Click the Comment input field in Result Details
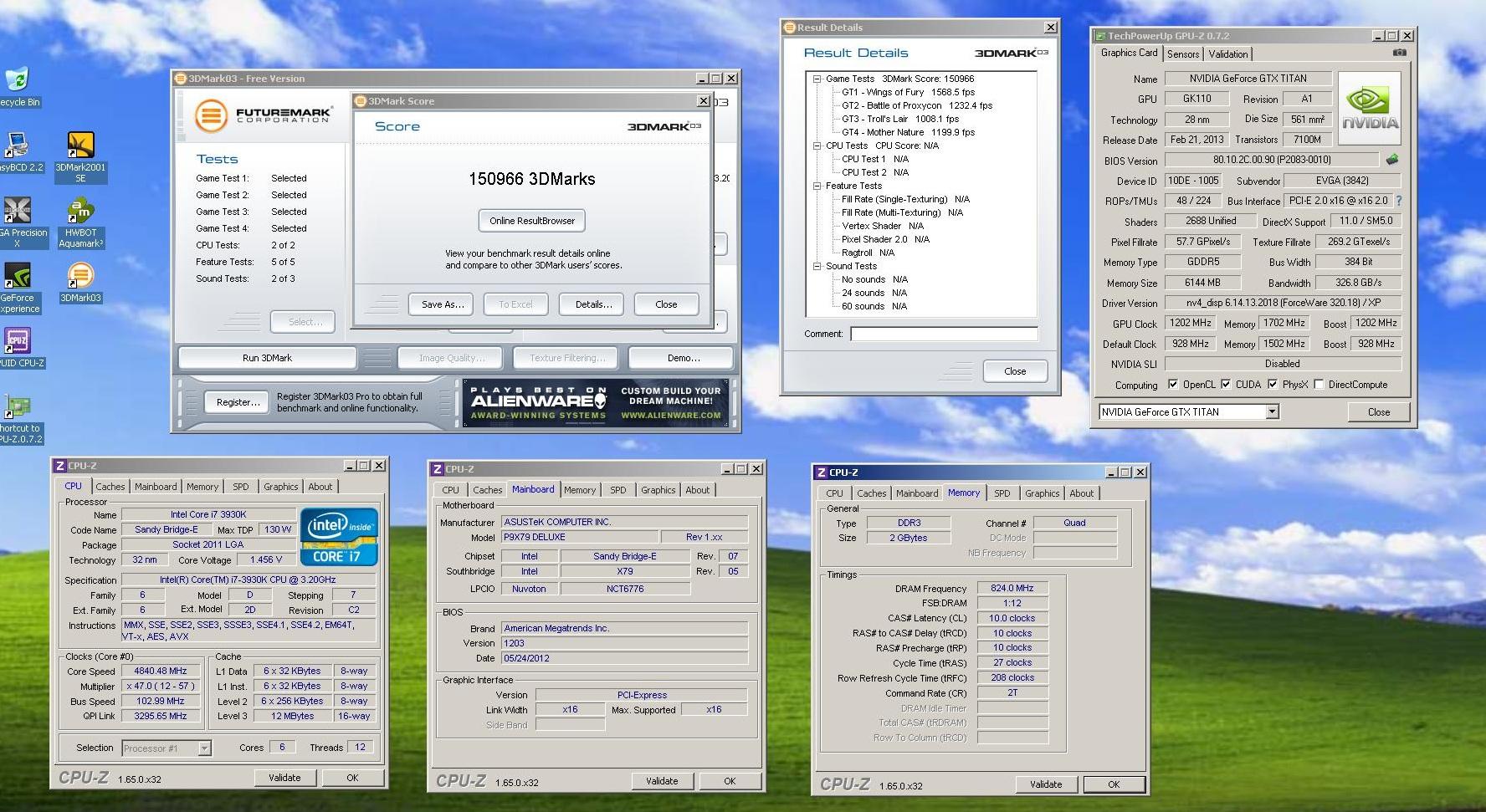The image size is (1486, 812). [x=944, y=334]
